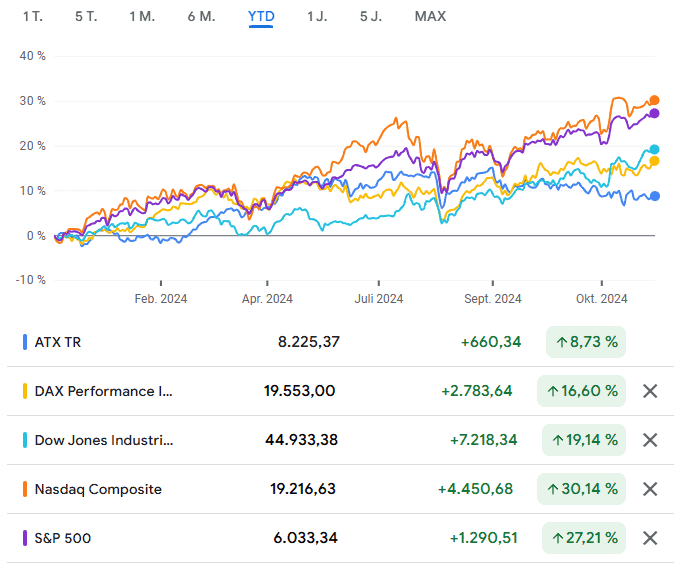Click the Sept. 2024 axis label
Image resolution: width=691 pixels, height=572 pixels.
pyautogui.click(x=493, y=299)
